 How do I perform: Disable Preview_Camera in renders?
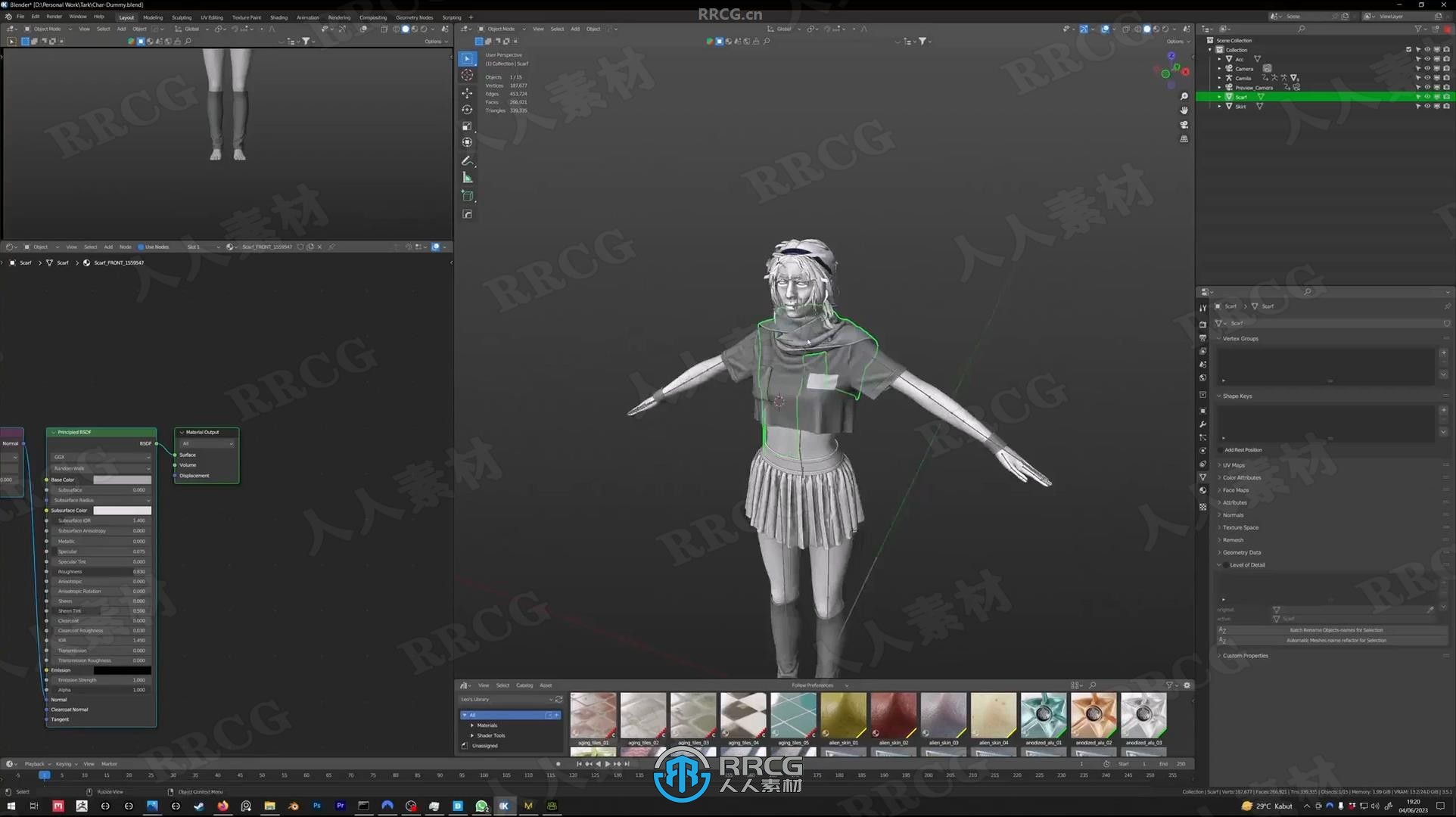(x=1446, y=88)
